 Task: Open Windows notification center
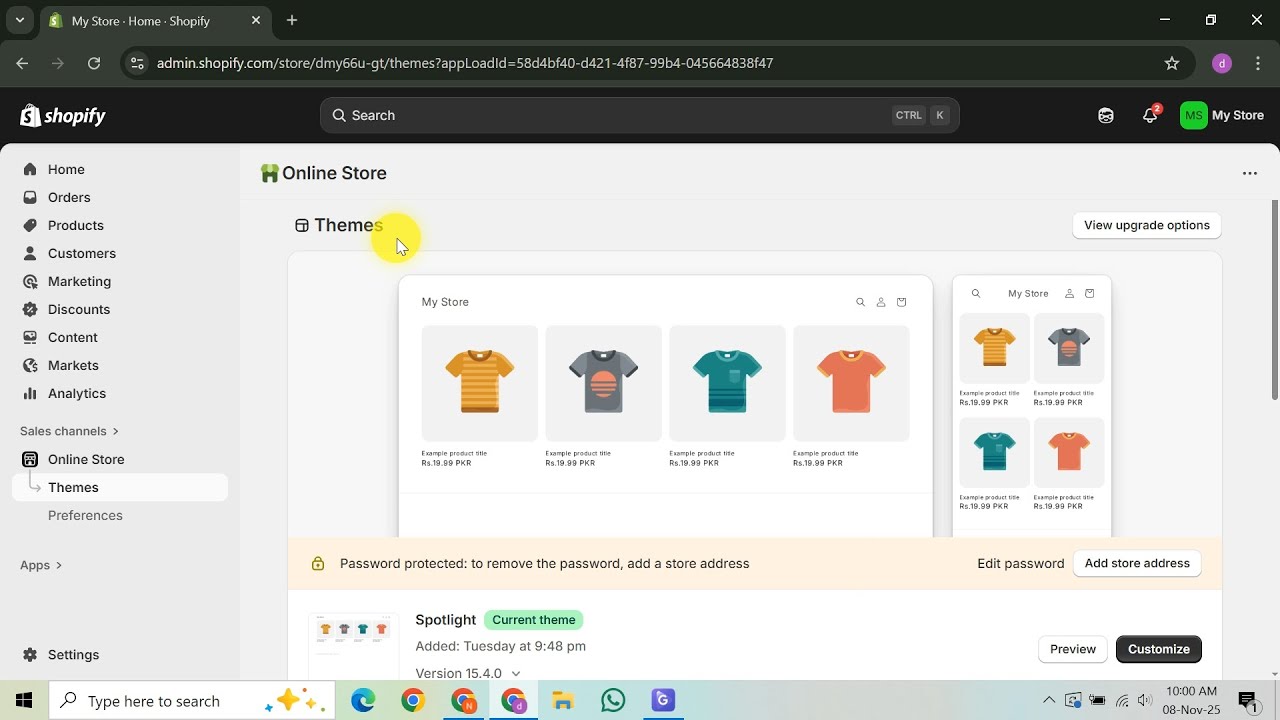(x=1247, y=701)
